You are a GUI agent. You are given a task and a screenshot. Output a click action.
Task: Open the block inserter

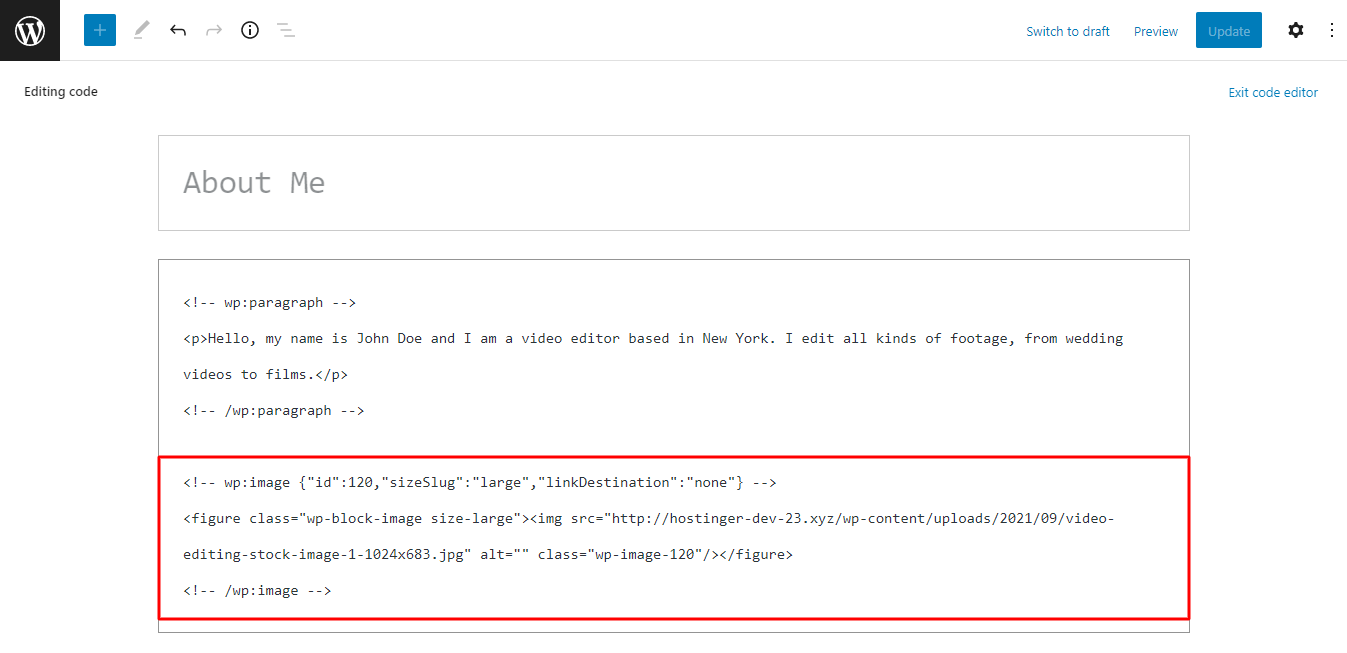pos(99,30)
